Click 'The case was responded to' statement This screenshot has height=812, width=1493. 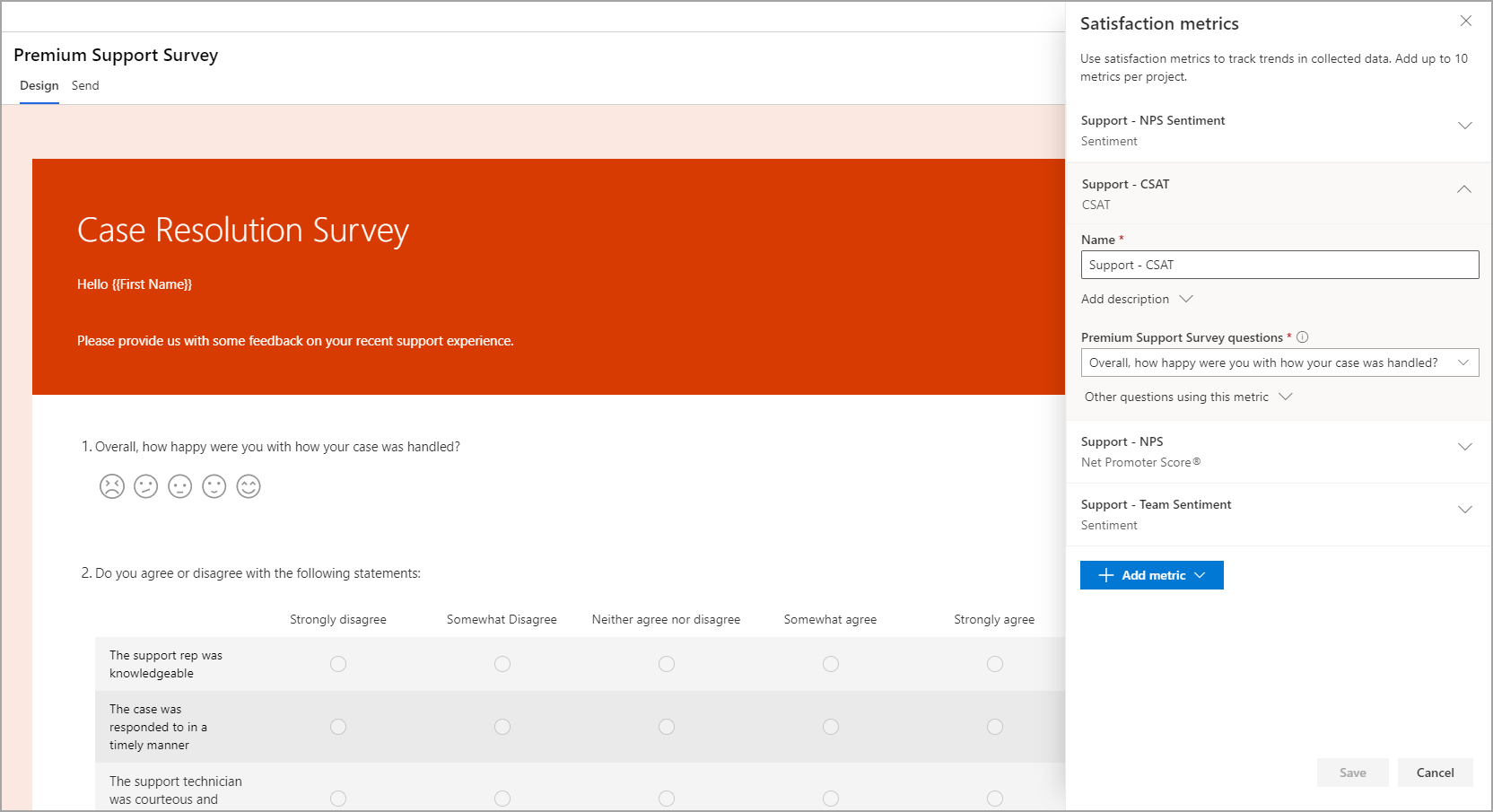point(158,727)
